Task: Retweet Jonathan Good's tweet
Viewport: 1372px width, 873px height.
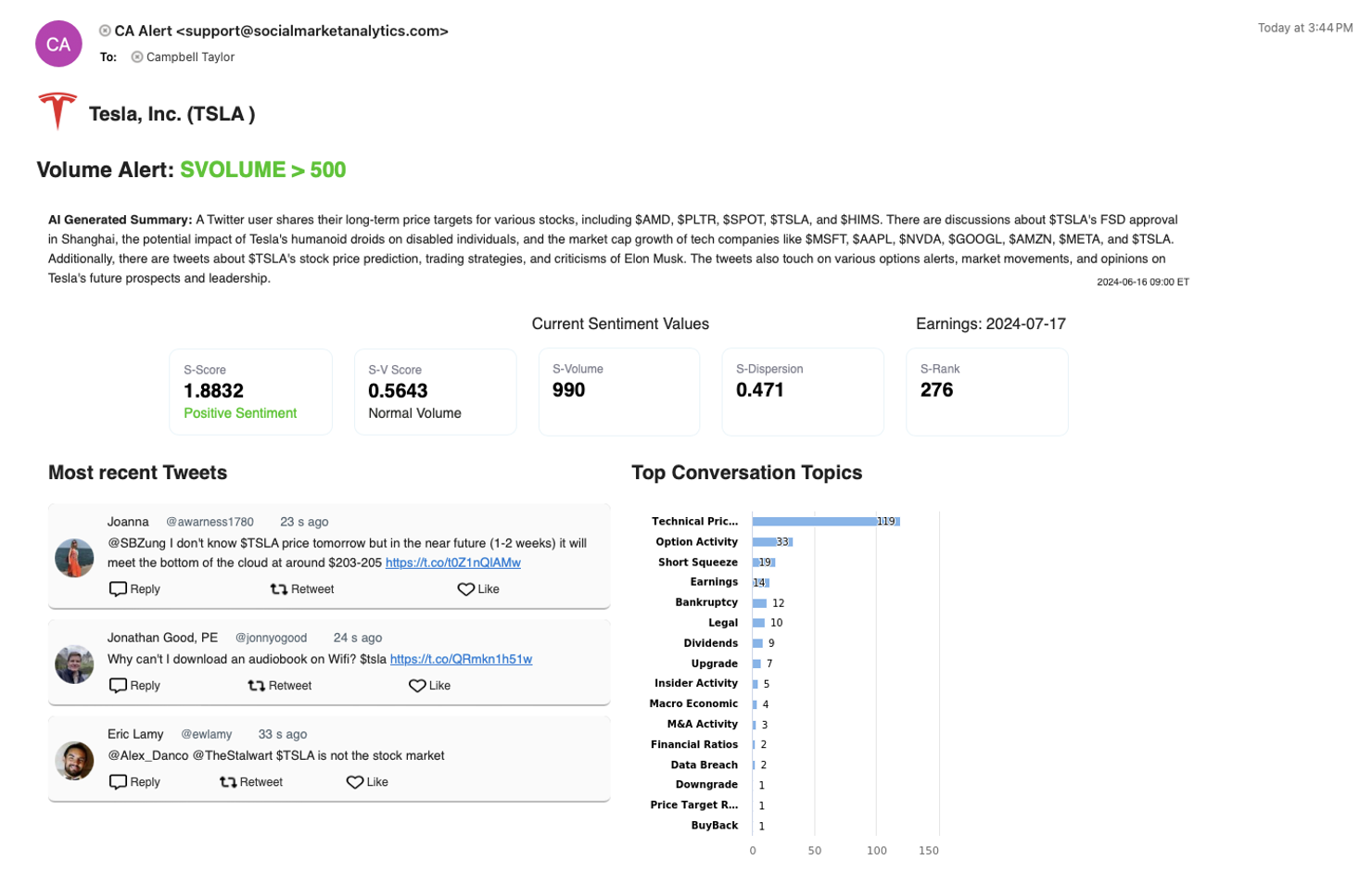Action: [x=280, y=686]
